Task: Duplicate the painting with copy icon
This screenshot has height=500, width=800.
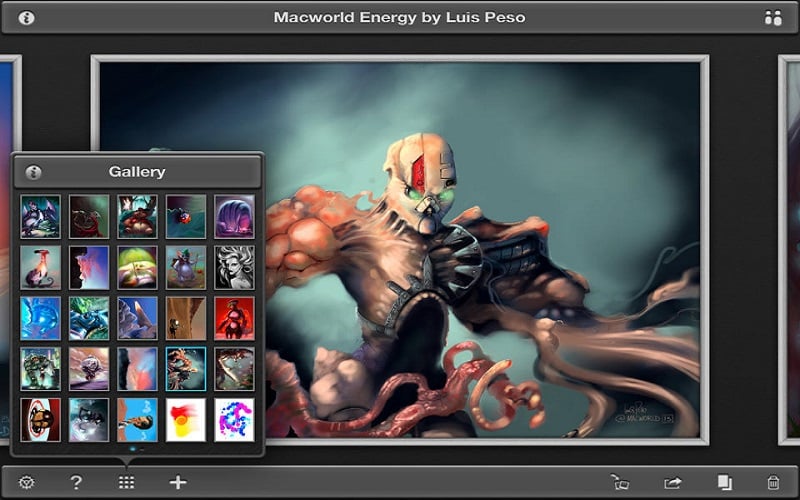Action: click(724, 482)
